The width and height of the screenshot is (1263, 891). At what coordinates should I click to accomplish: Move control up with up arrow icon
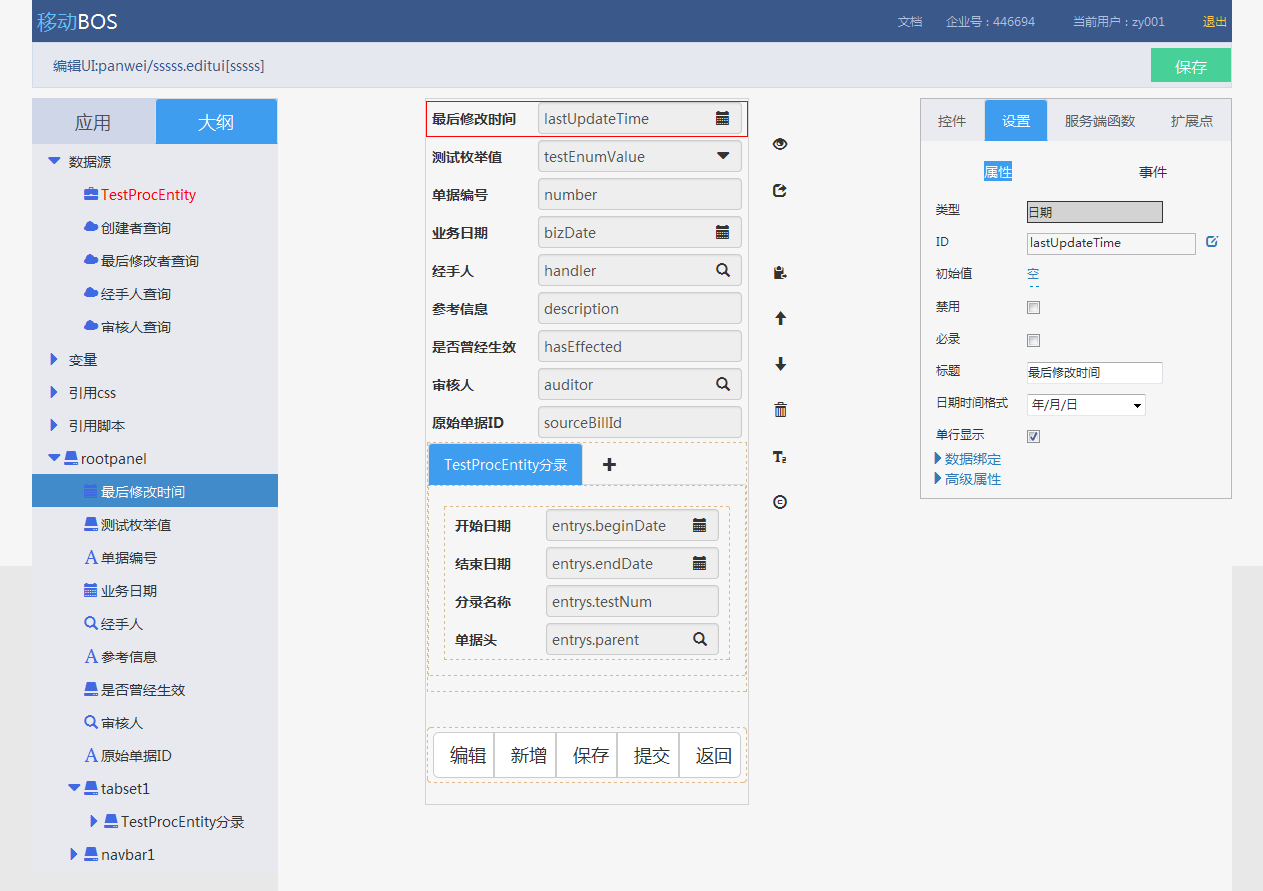781,318
